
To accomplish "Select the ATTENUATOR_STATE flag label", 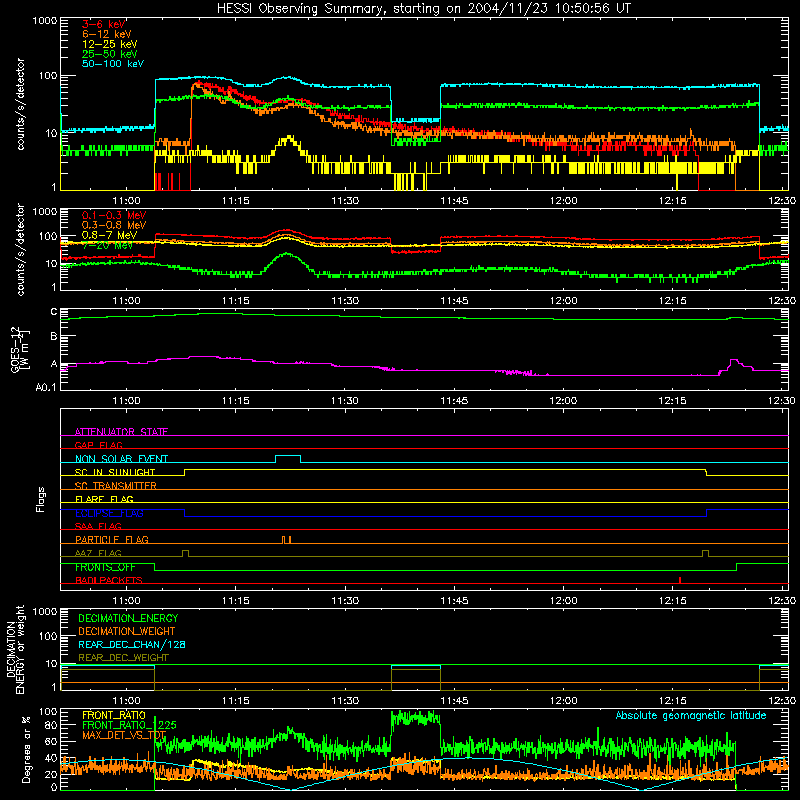I will coord(121,432).
